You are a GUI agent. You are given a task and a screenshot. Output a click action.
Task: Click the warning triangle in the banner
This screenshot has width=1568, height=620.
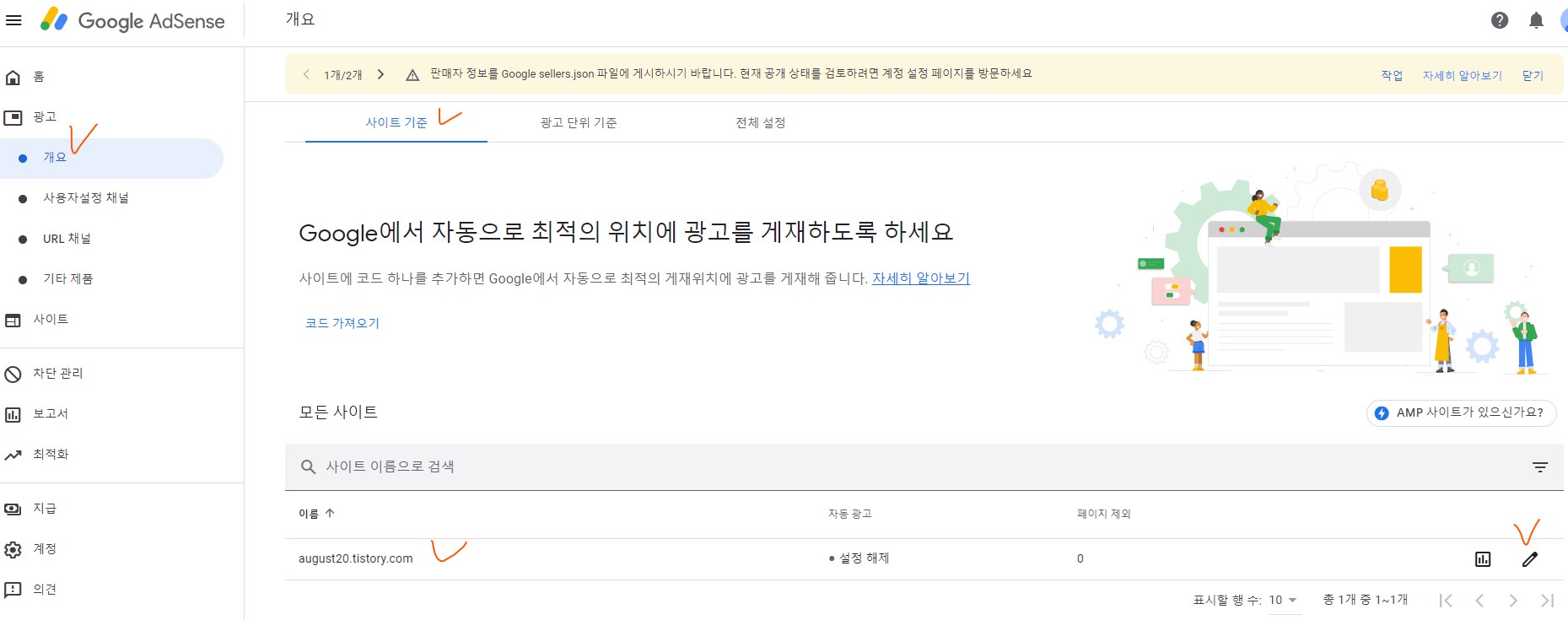(x=412, y=75)
